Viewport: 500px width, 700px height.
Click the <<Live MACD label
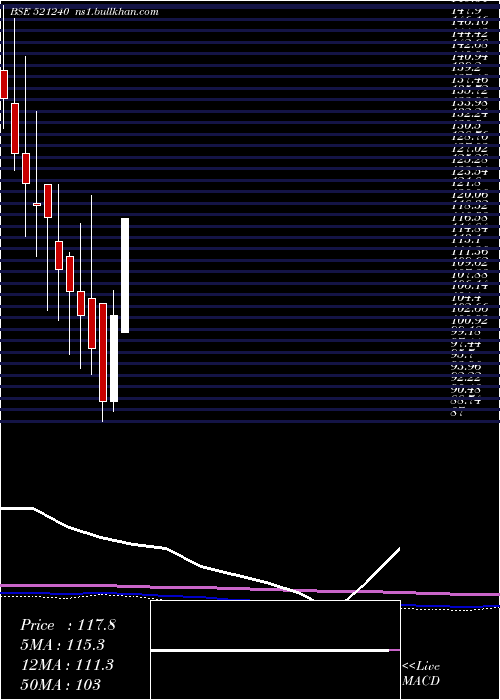421,674
